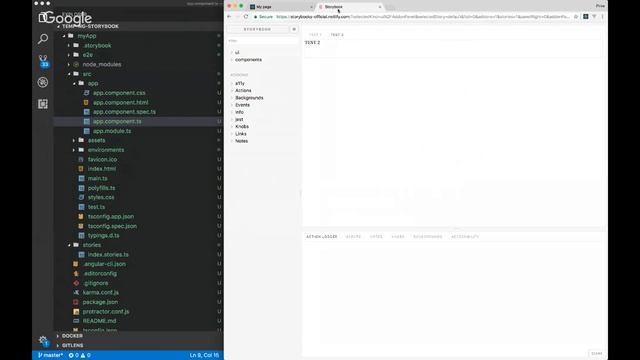Click Storybook shortcuts button next to the title
The width and height of the screenshot is (640, 360).
coord(294,29)
